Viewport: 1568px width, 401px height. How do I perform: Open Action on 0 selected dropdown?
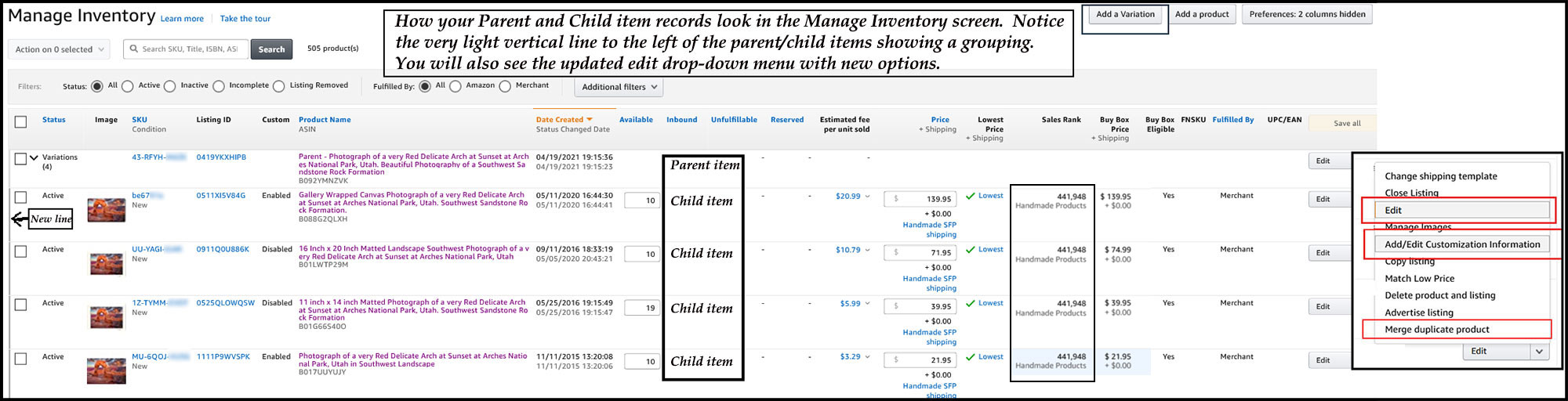coord(60,49)
